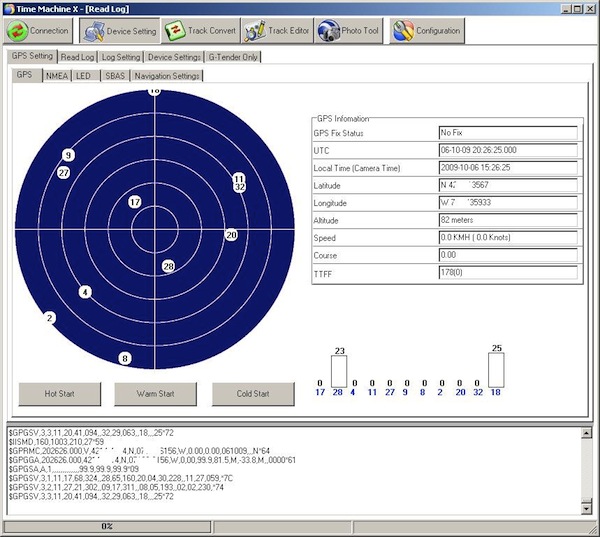Screen dimensions: 600x537
Task: Click the $IISMD line in NMEA log
Action: tap(56, 442)
